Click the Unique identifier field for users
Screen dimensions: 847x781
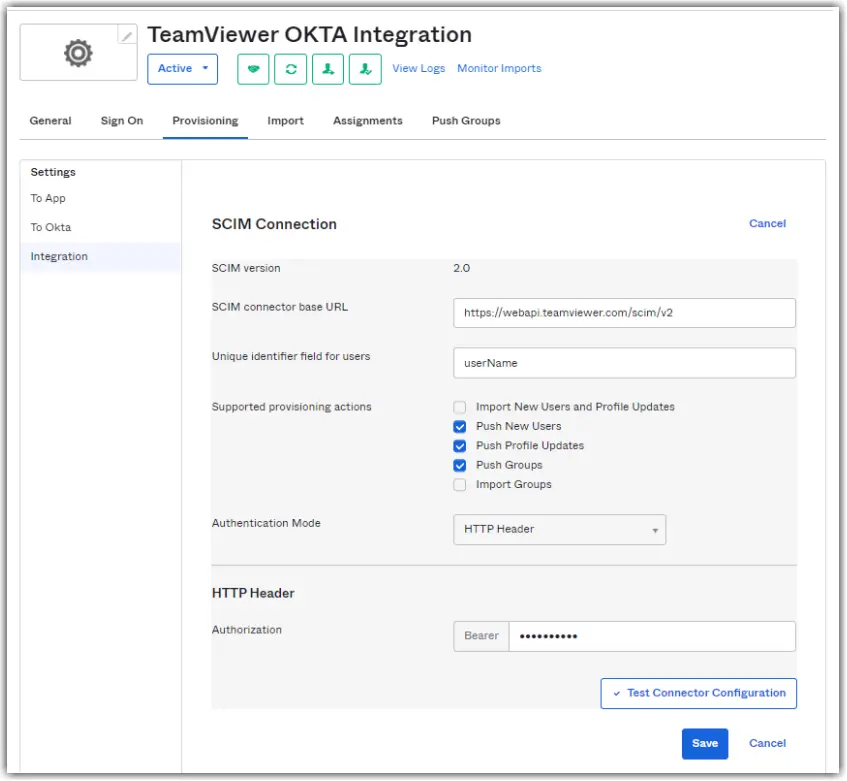624,363
